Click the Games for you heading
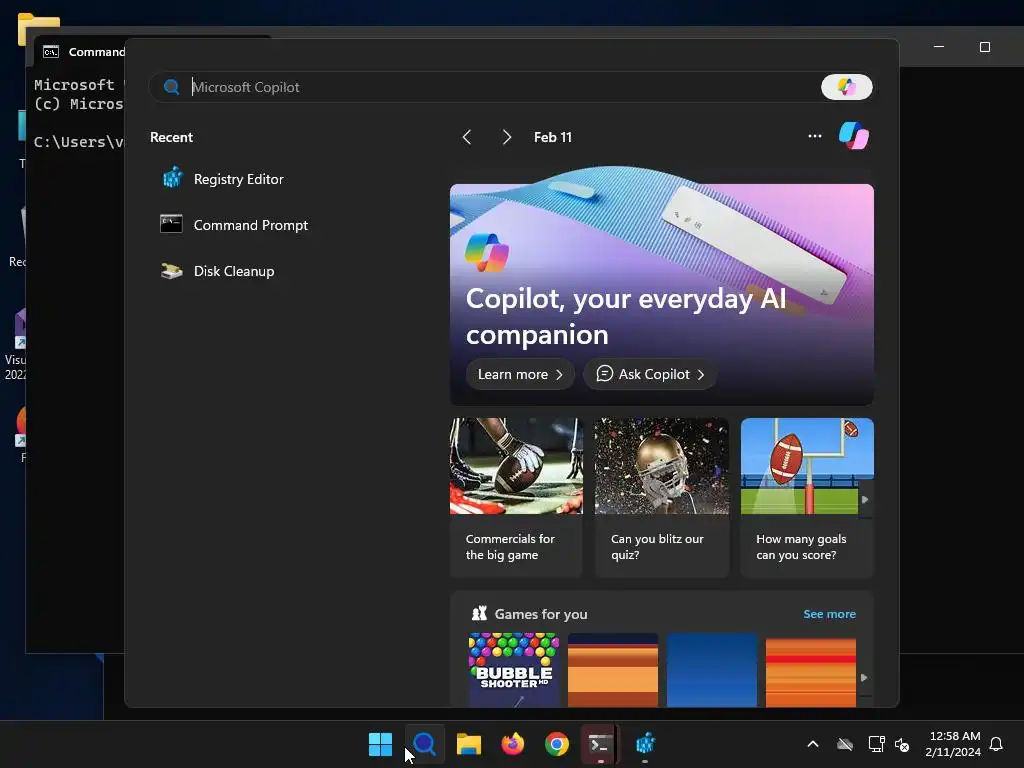Image resolution: width=1024 pixels, height=768 pixels. point(541,614)
